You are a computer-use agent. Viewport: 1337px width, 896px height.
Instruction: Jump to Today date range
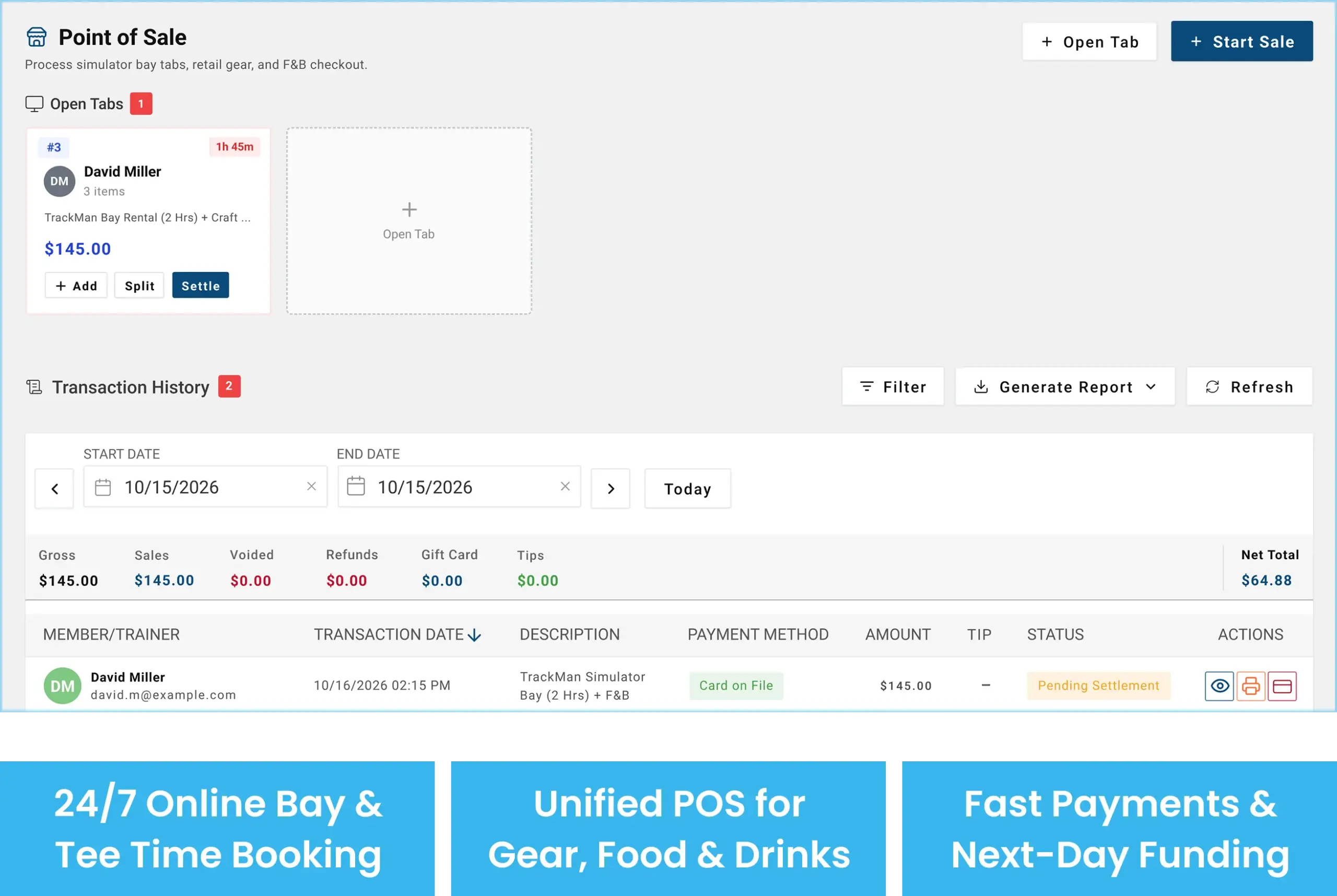pyautogui.click(x=688, y=489)
